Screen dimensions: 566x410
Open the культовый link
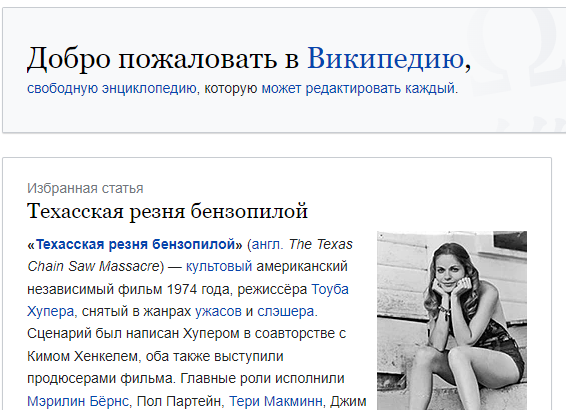point(219,267)
